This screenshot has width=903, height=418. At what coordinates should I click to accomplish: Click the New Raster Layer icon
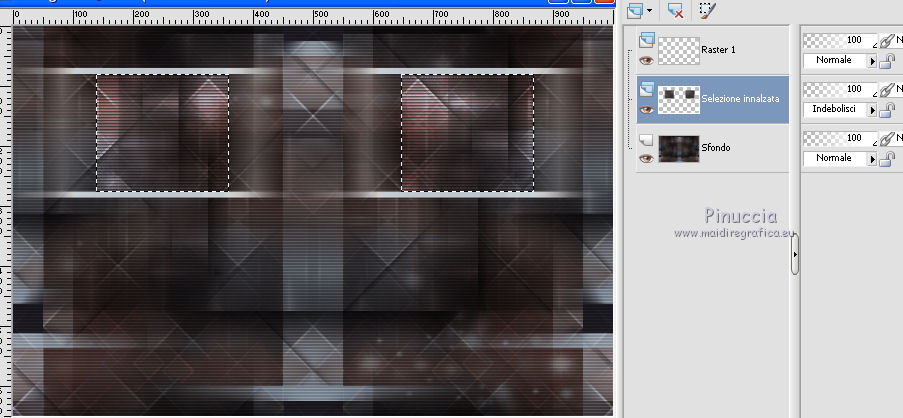[635, 10]
